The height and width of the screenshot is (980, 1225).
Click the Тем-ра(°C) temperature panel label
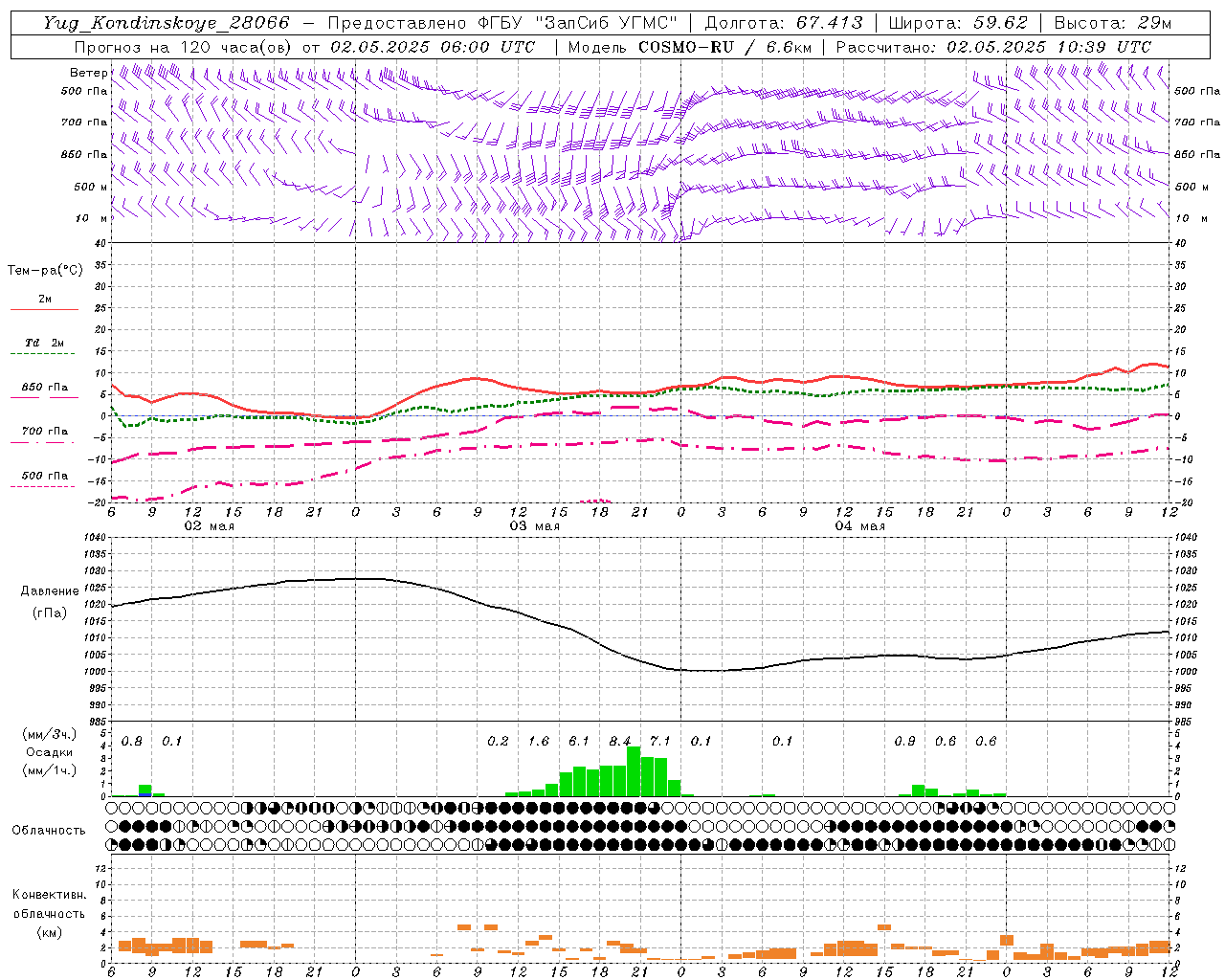[x=45, y=271]
